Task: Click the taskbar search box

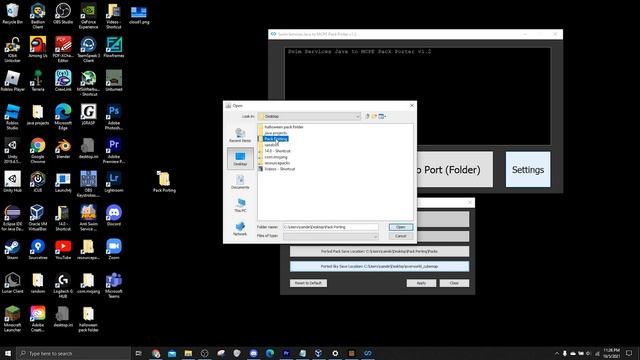Action: pos(73,353)
